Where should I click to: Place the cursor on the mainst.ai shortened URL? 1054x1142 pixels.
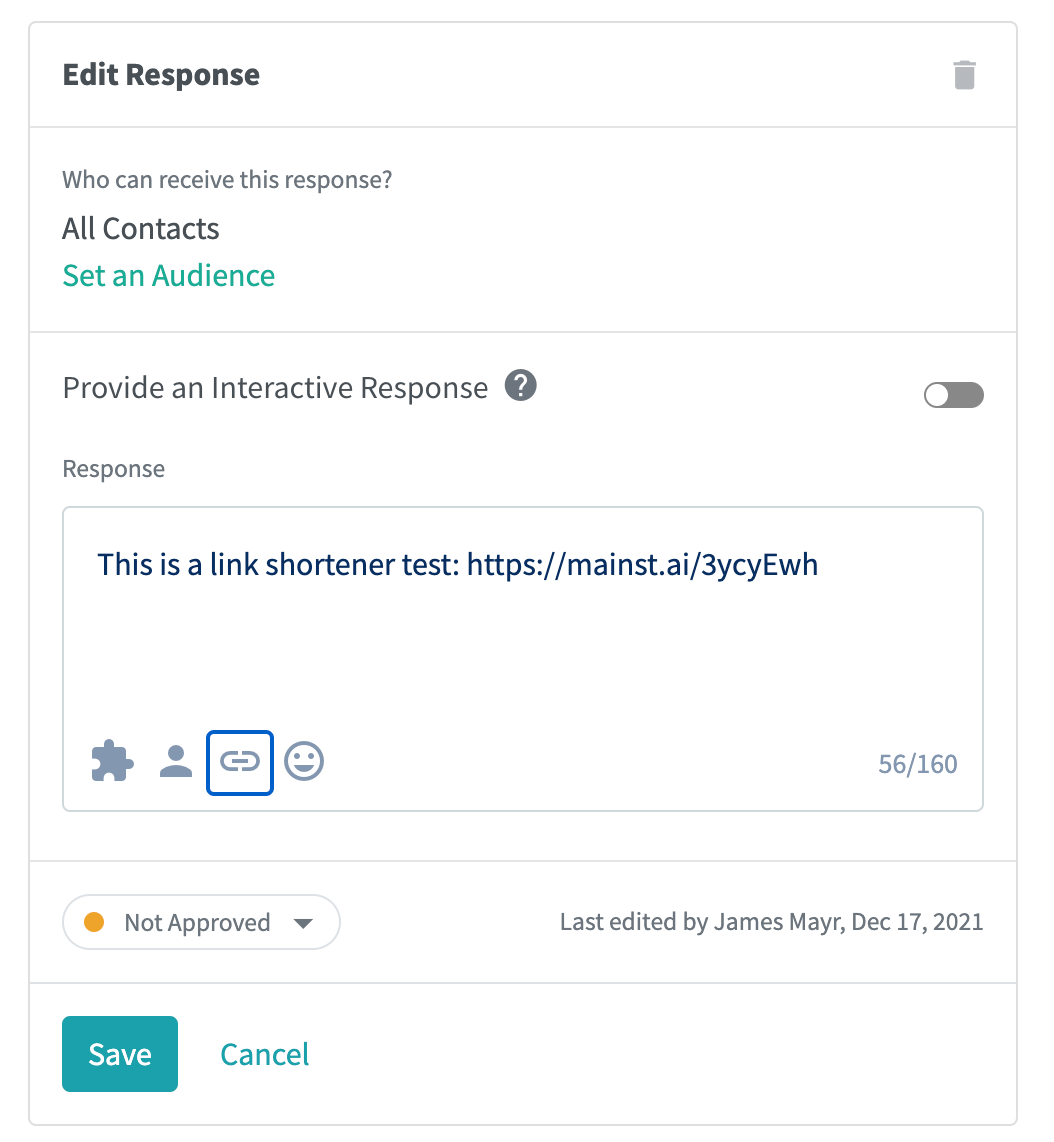point(642,565)
